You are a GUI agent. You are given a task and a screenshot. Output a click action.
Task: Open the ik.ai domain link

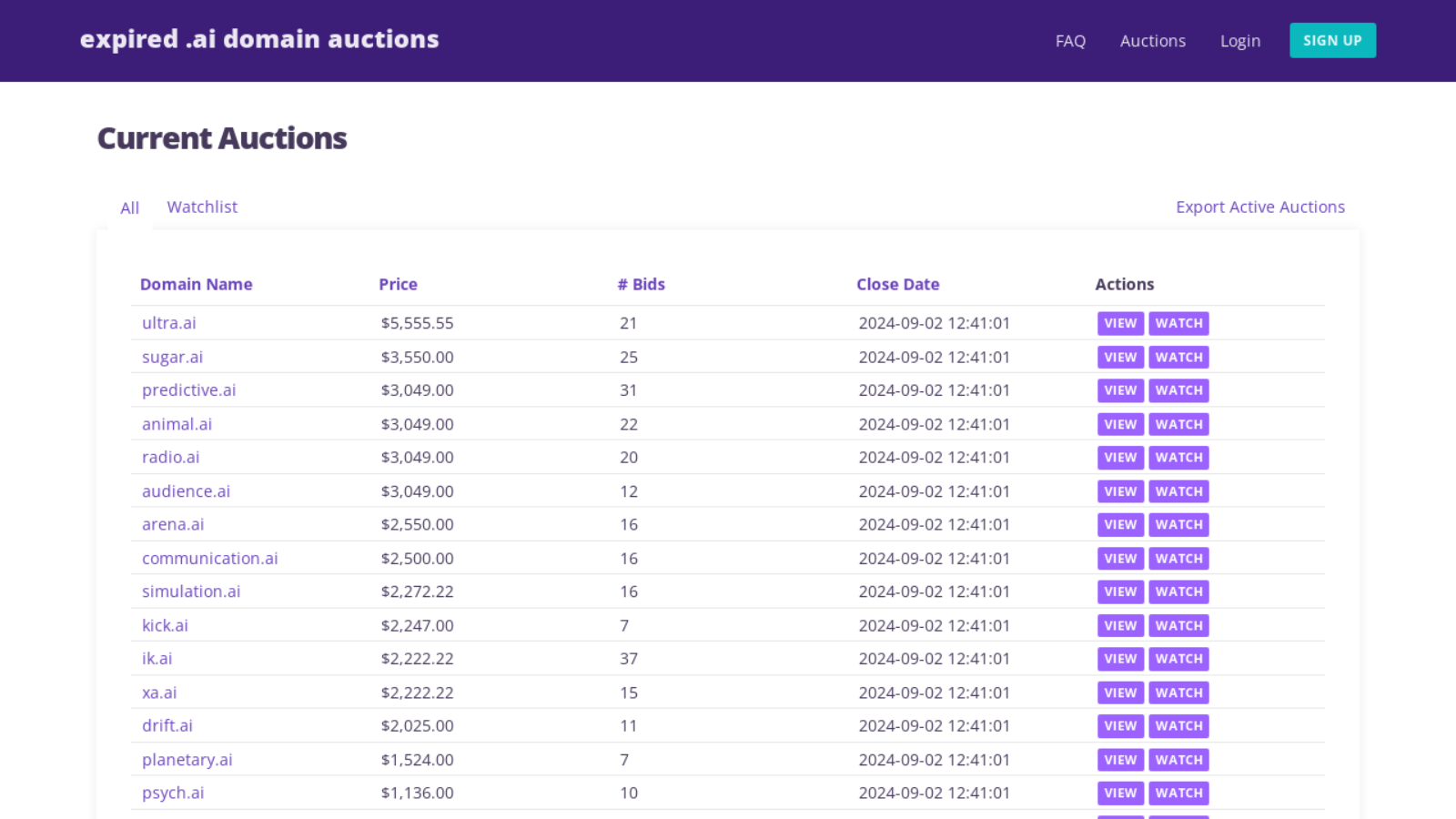coord(157,658)
